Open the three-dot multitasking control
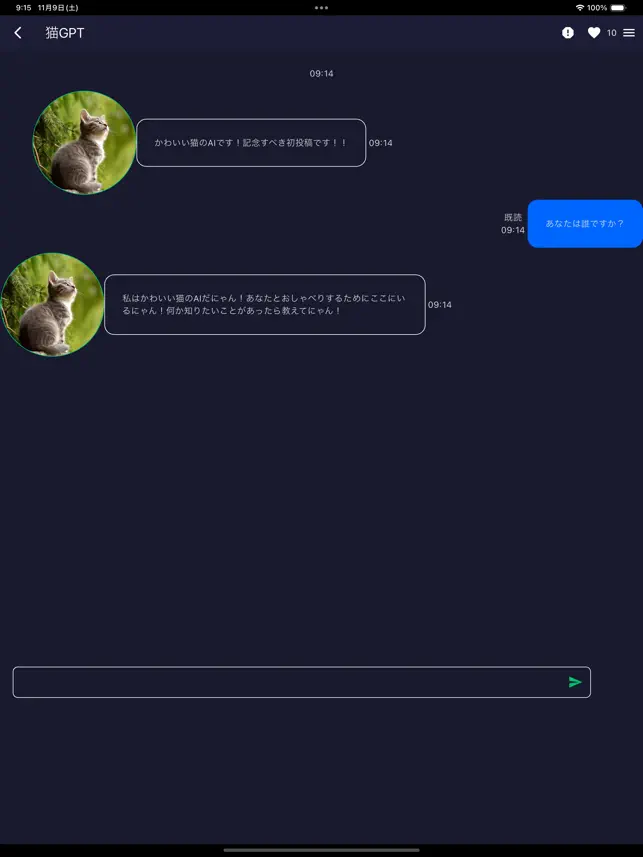 (x=322, y=8)
